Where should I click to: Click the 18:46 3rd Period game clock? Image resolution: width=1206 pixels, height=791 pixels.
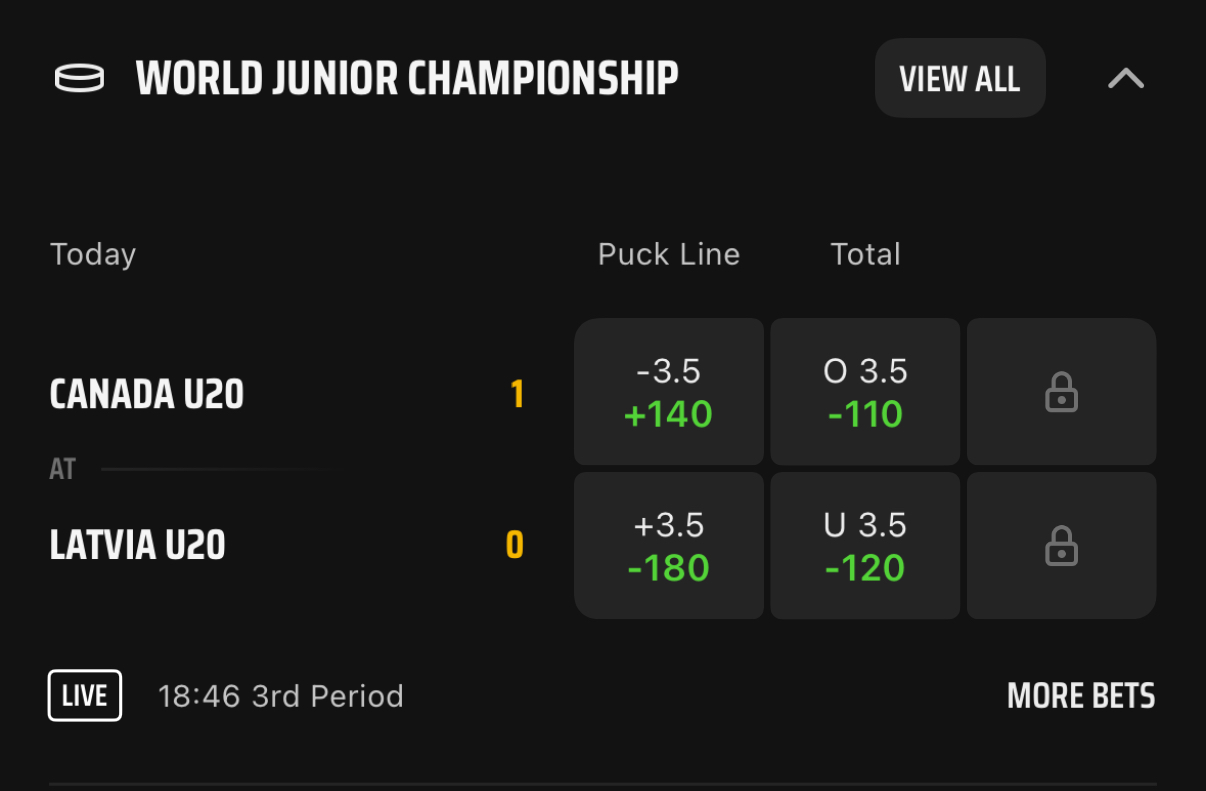pyautogui.click(x=281, y=696)
